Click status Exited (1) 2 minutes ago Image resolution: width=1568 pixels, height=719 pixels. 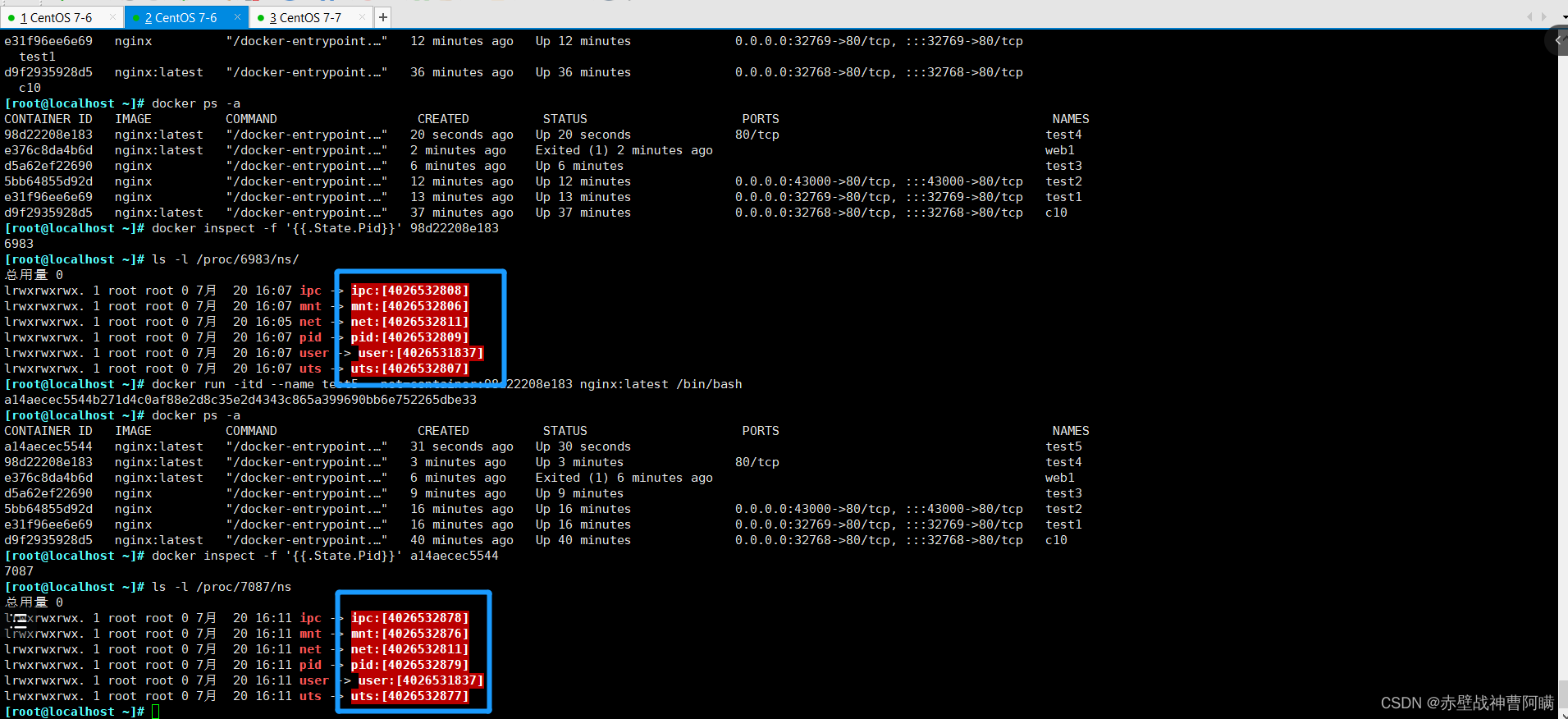tap(624, 150)
